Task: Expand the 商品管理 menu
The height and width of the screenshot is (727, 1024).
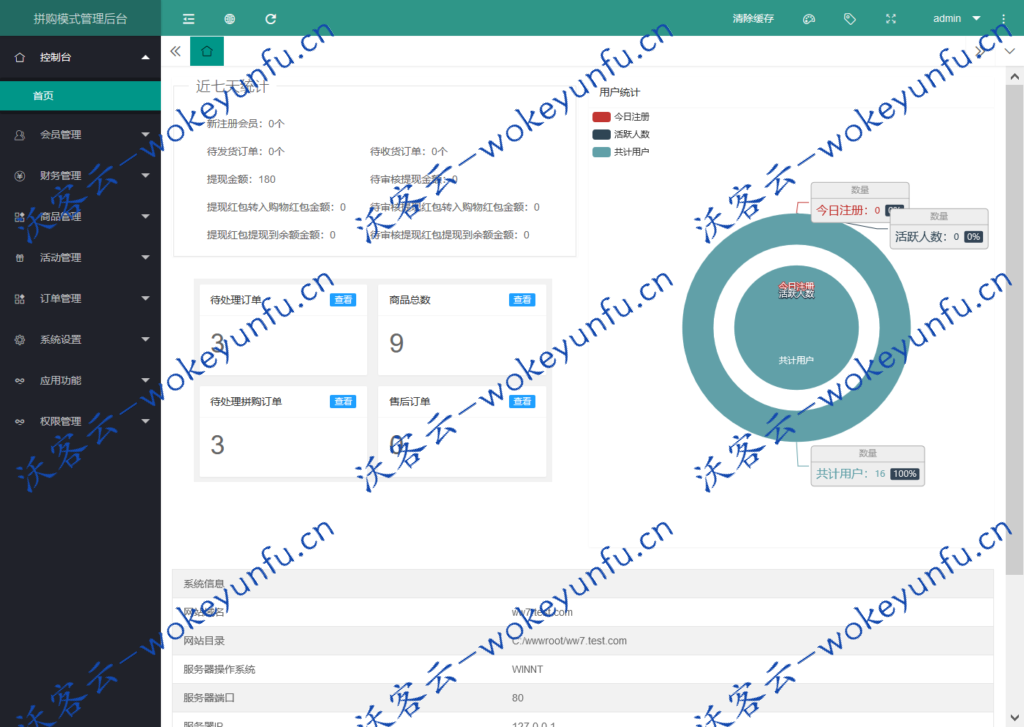Action: [x=80, y=217]
